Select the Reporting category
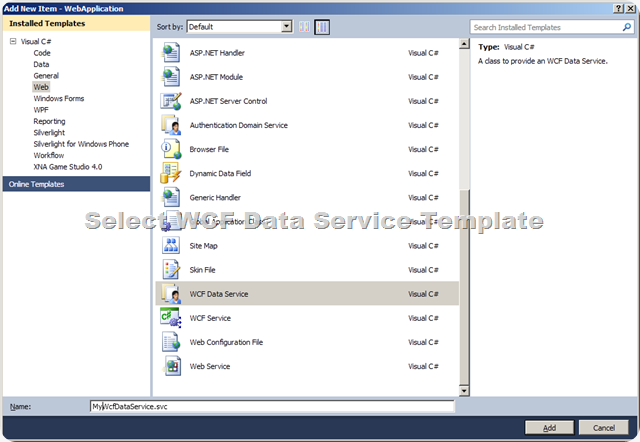 click(49, 121)
